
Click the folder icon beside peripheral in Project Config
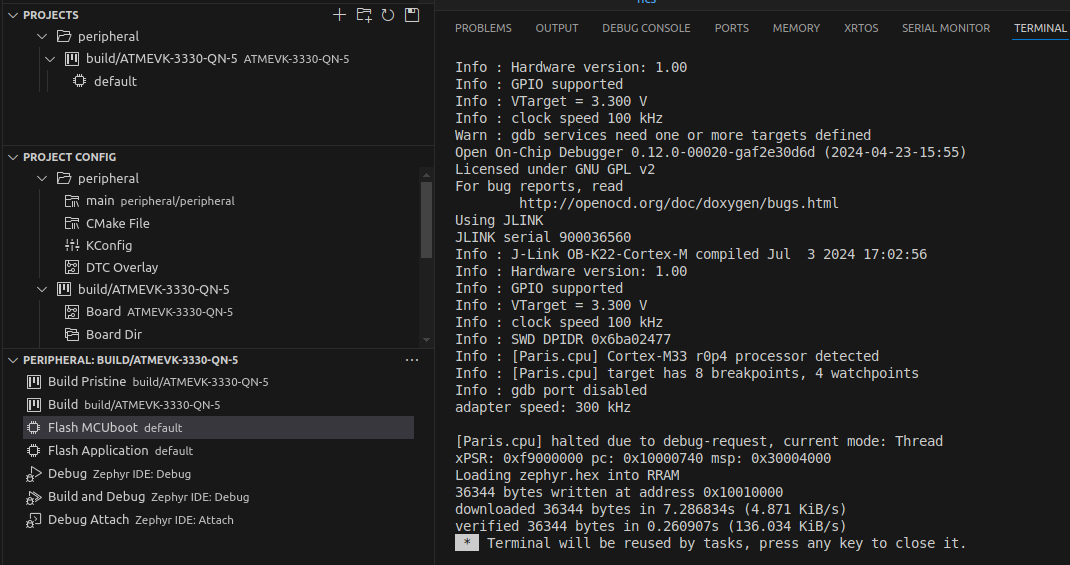coord(64,178)
